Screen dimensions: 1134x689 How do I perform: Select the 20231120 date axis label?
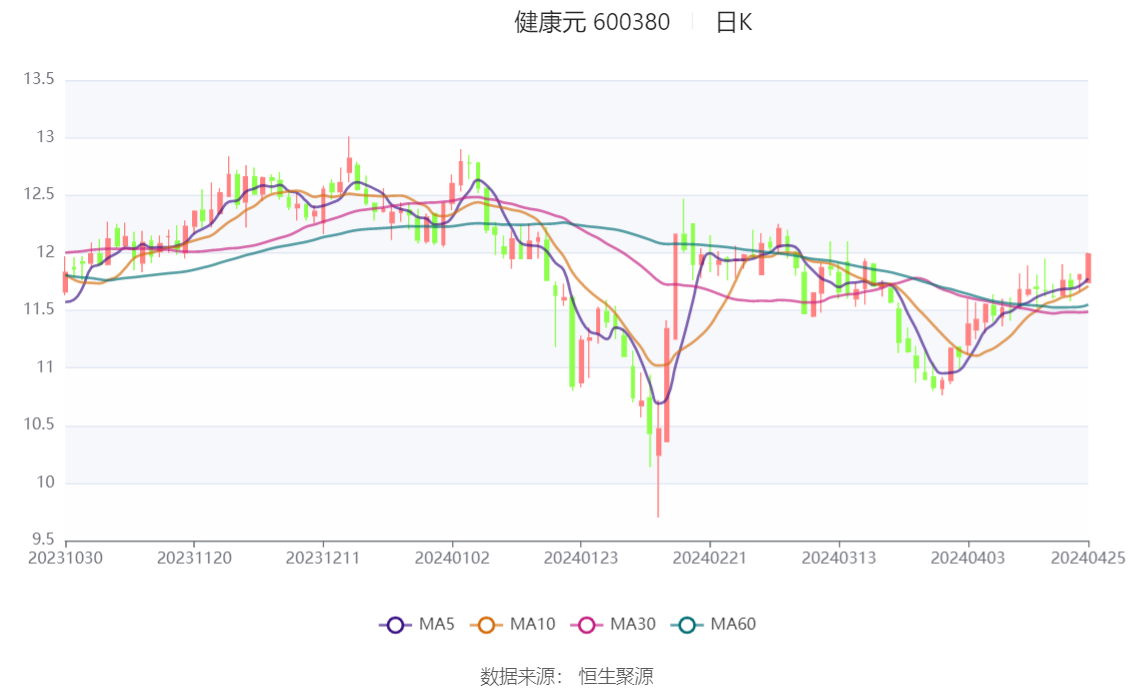pyautogui.click(x=194, y=558)
